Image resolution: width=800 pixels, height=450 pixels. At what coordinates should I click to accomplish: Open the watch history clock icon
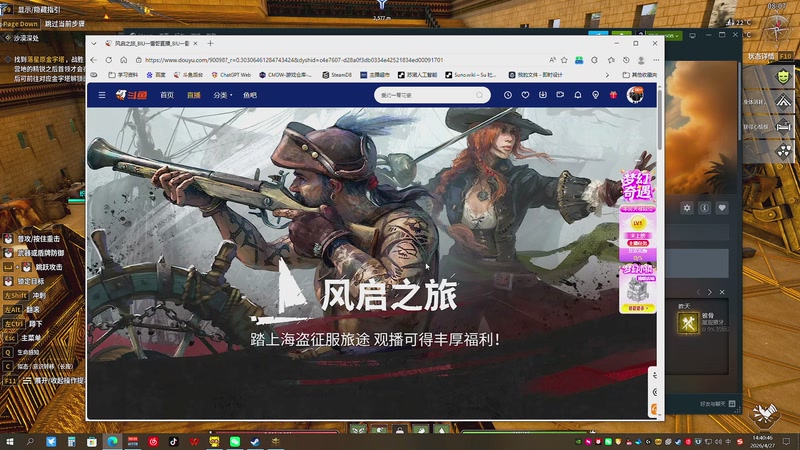(x=508, y=95)
